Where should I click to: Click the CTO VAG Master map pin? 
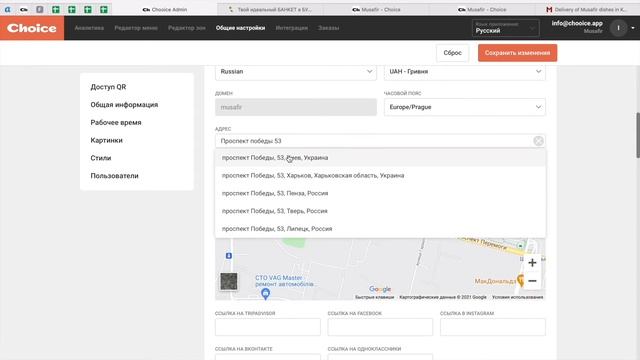click(265, 293)
